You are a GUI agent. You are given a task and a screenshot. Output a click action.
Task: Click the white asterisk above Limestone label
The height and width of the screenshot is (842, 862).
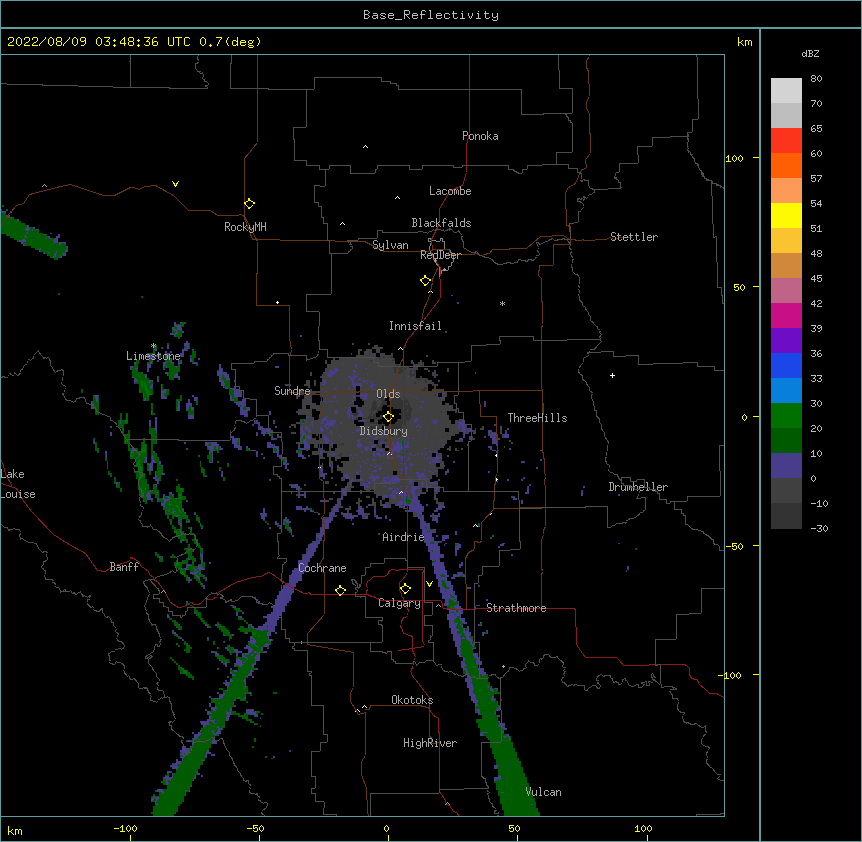tap(153, 346)
